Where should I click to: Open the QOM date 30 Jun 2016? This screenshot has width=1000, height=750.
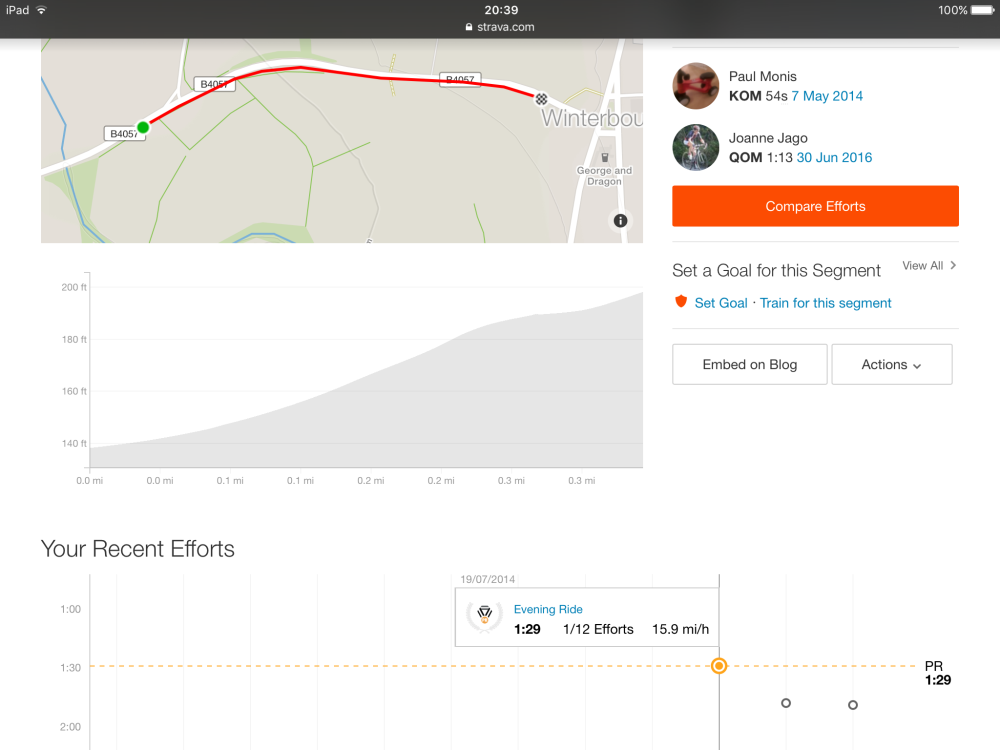(834, 158)
